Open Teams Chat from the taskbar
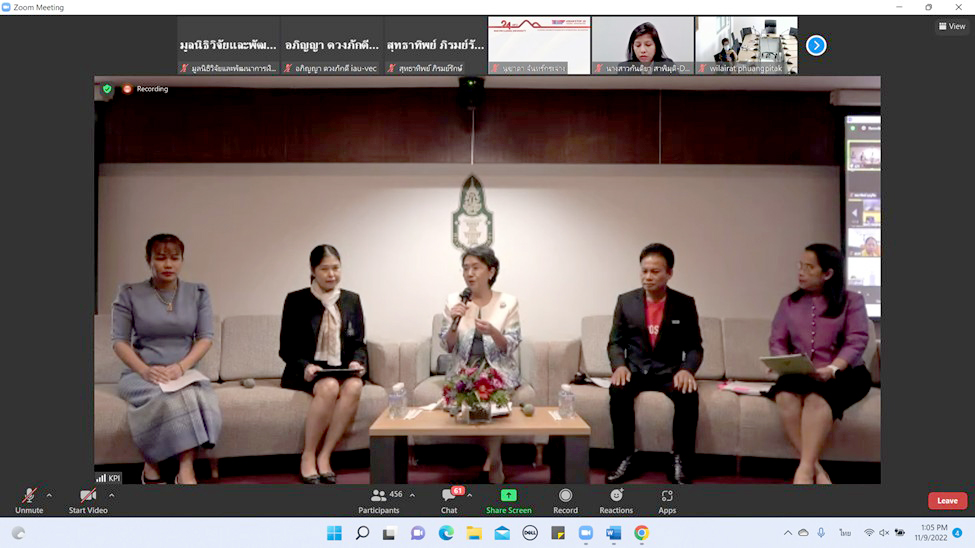This screenshot has height=548, width=975. coord(417,533)
